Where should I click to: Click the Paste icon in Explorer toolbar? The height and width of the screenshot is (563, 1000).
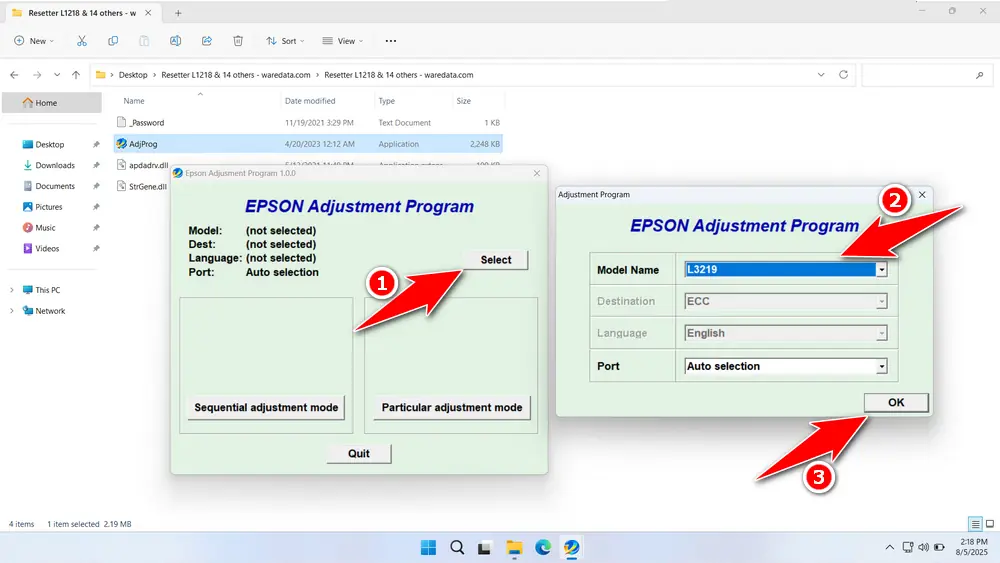[144, 41]
